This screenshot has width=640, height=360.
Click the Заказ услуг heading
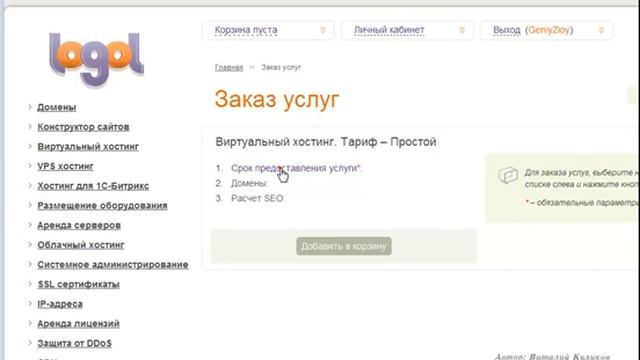[x=277, y=99]
